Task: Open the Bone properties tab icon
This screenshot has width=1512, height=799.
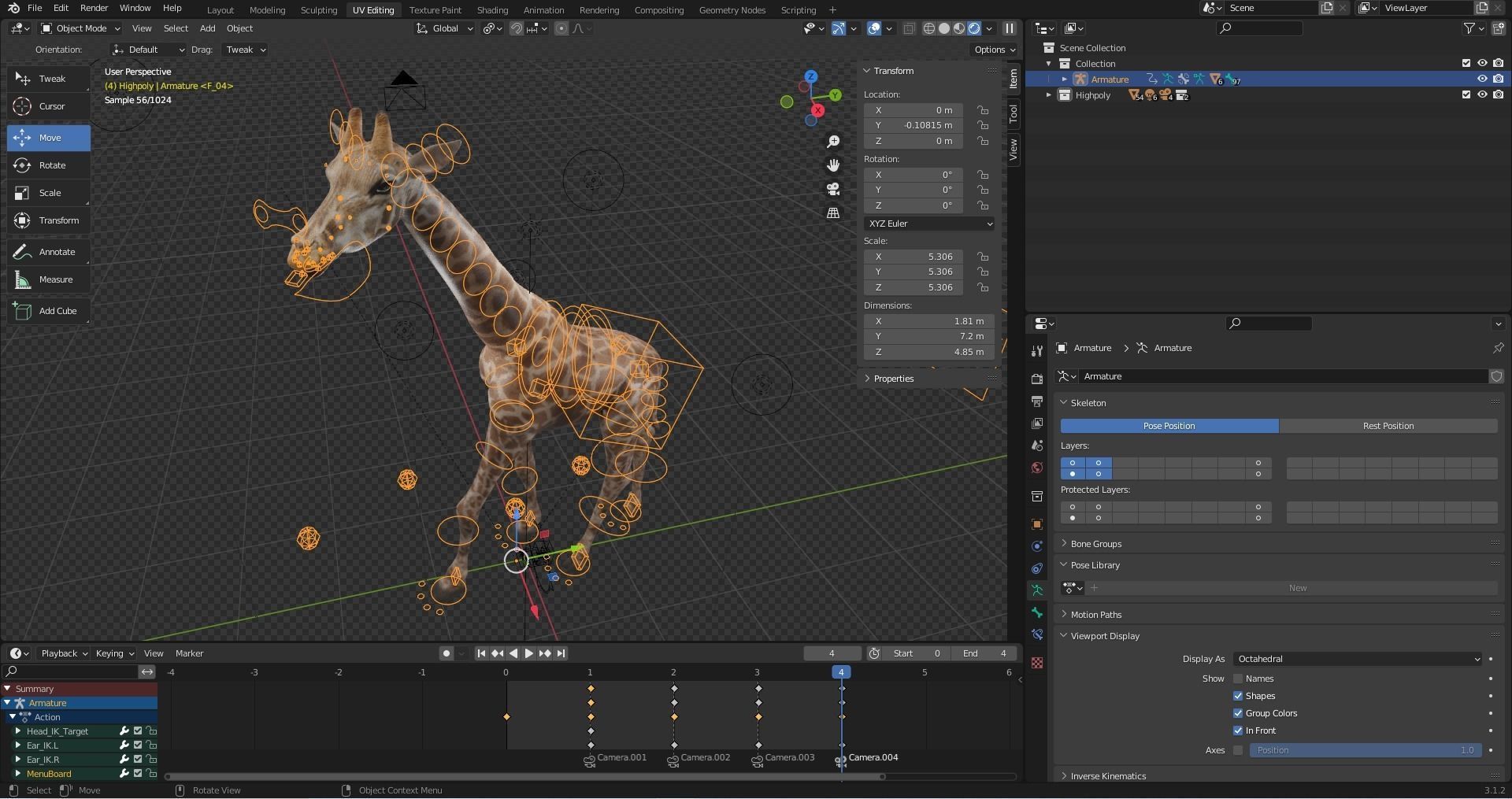Action: click(1037, 612)
